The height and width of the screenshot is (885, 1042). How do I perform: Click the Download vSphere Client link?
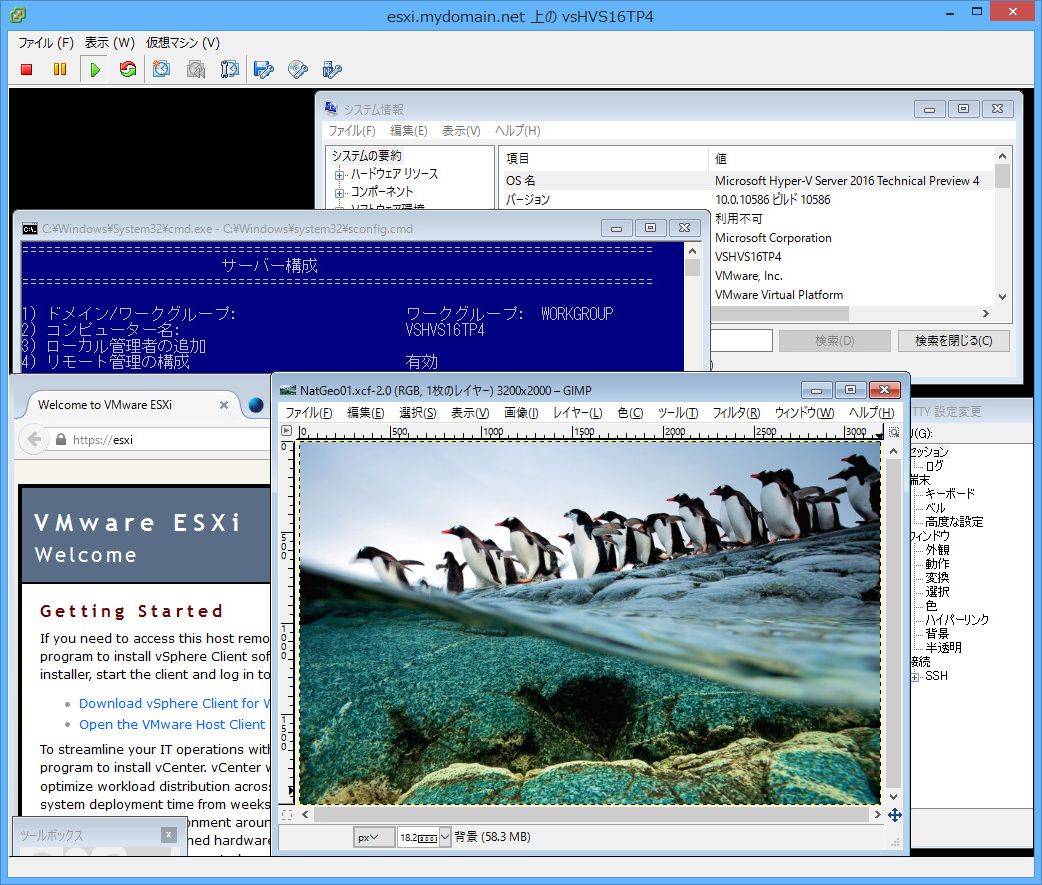click(x=174, y=704)
